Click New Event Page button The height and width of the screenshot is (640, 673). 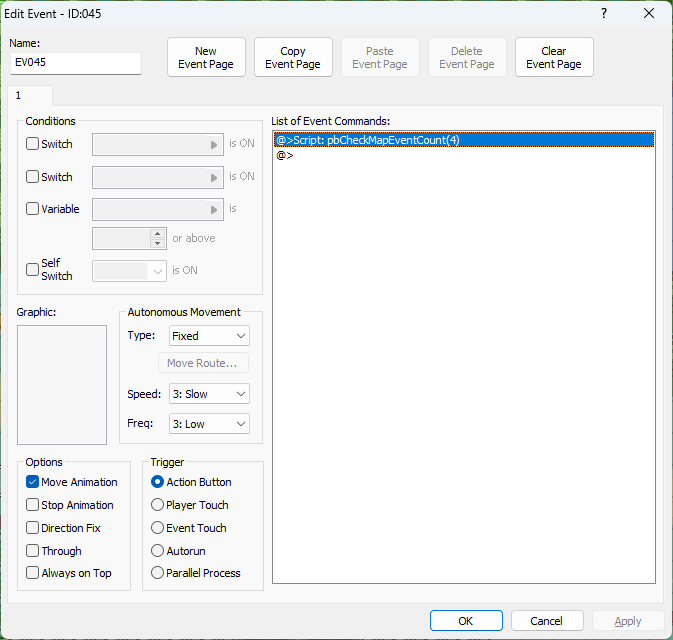point(206,58)
